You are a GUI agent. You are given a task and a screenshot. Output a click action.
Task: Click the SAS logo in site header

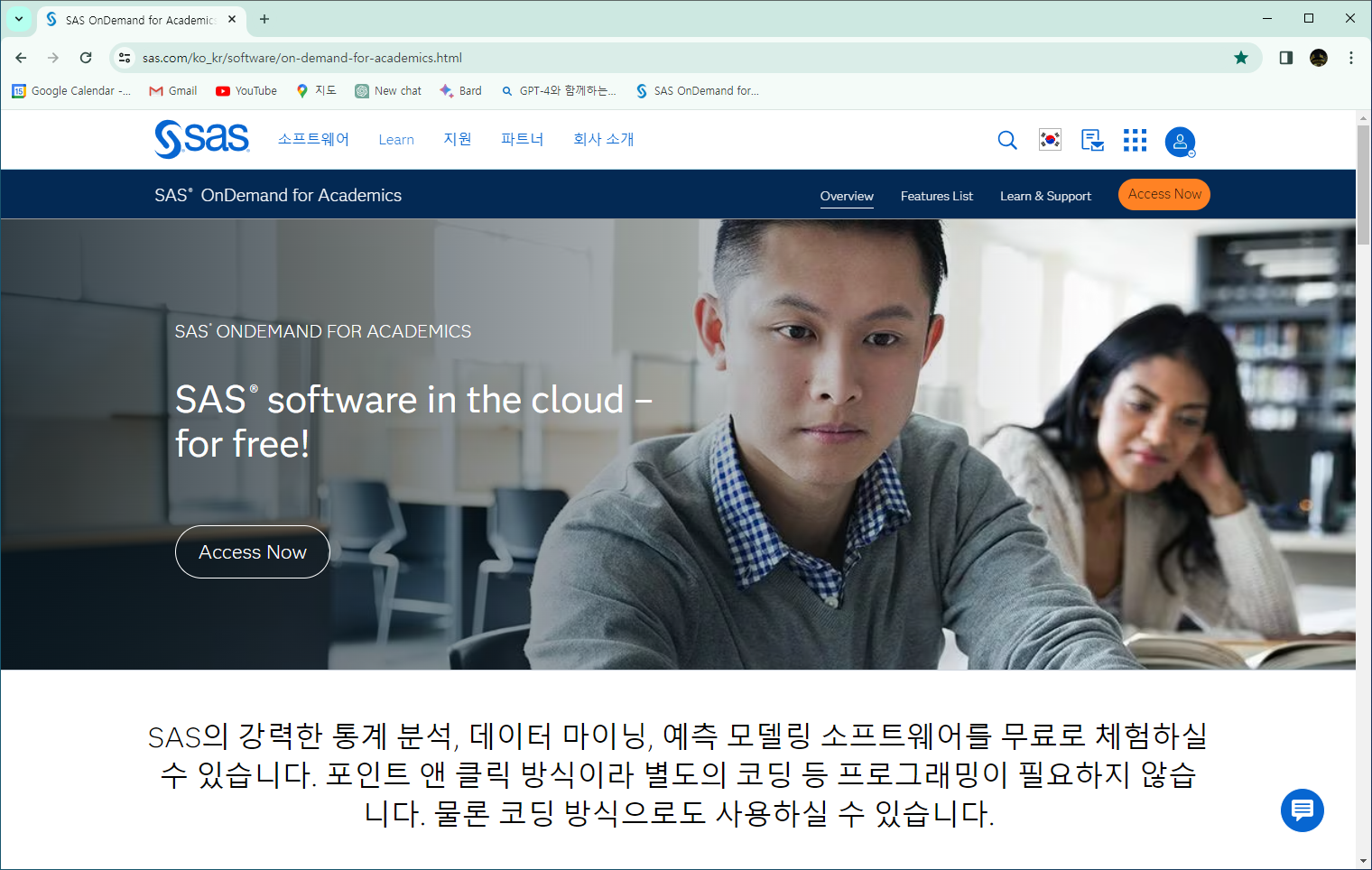point(201,139)
